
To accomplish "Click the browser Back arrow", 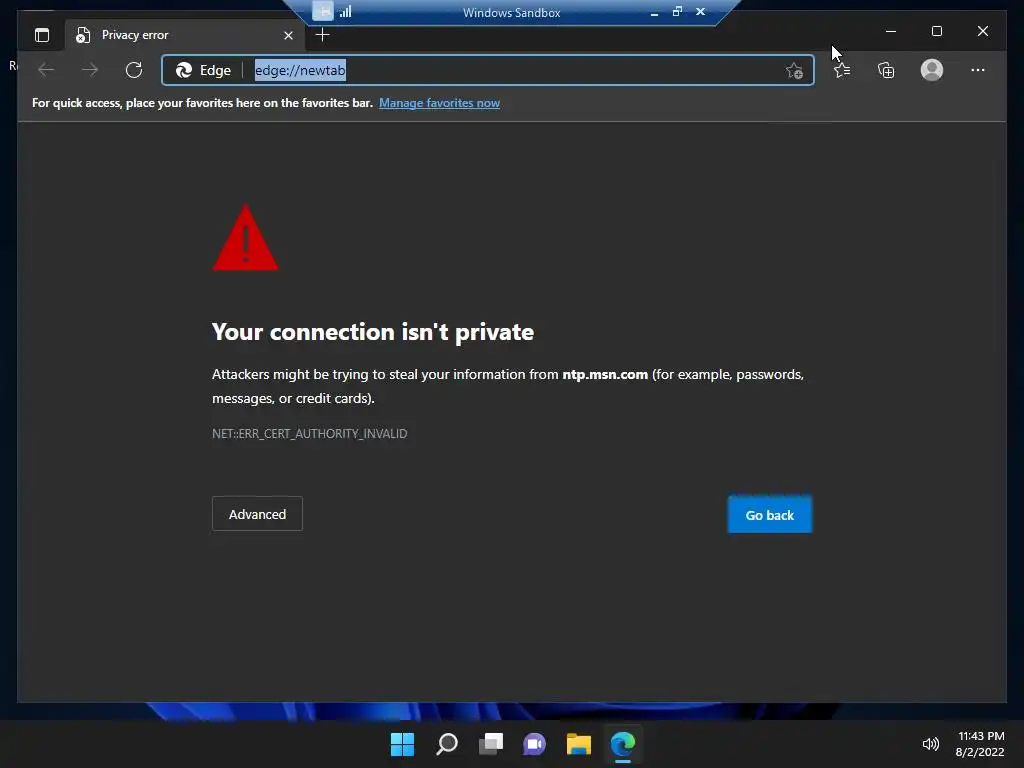I will (x=46, y=70).
